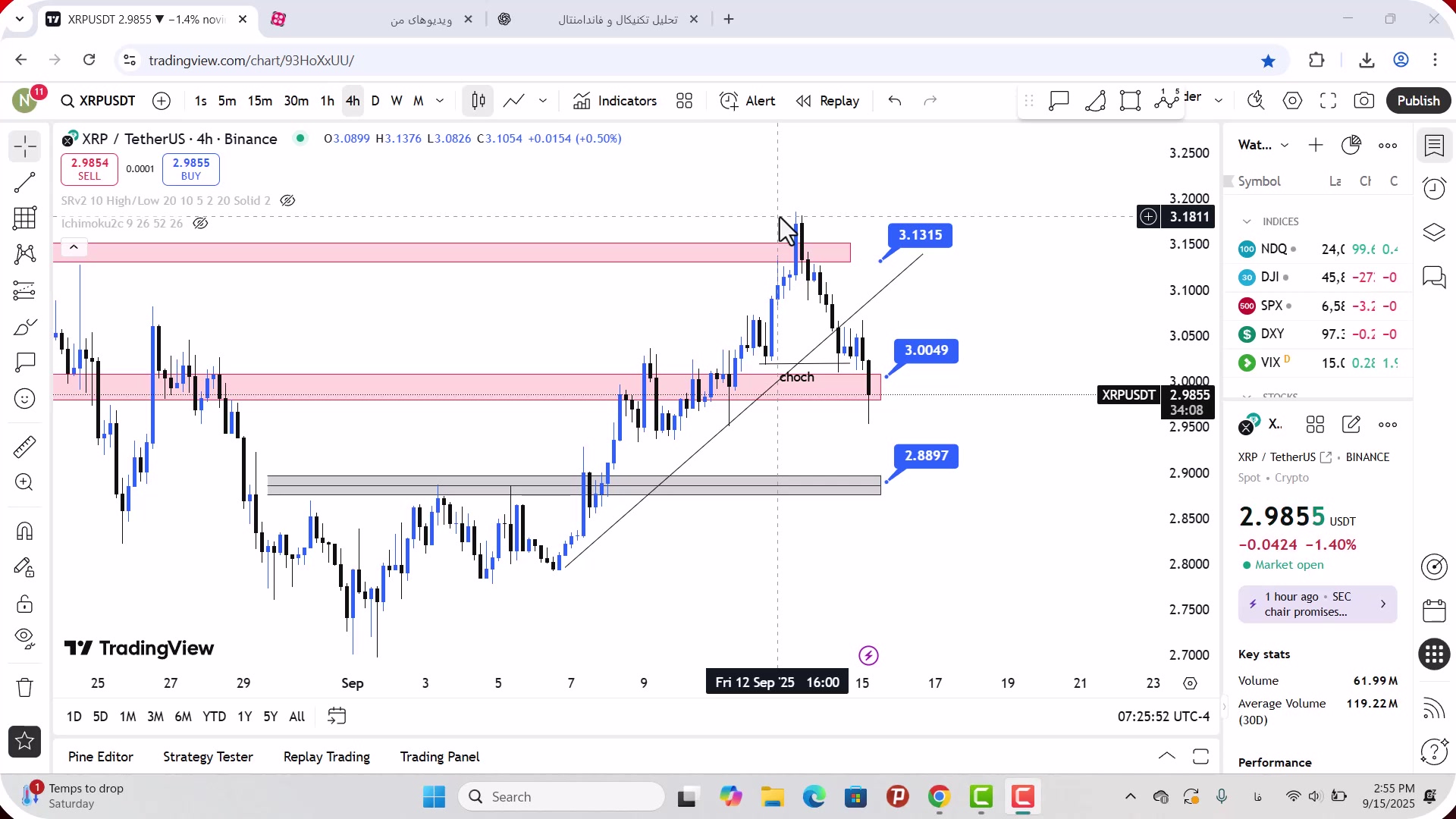Image resolution: width=1456 pixels, height=819 pixels.
Task: Click the trash remove objects icon
Action: point(24,687)
